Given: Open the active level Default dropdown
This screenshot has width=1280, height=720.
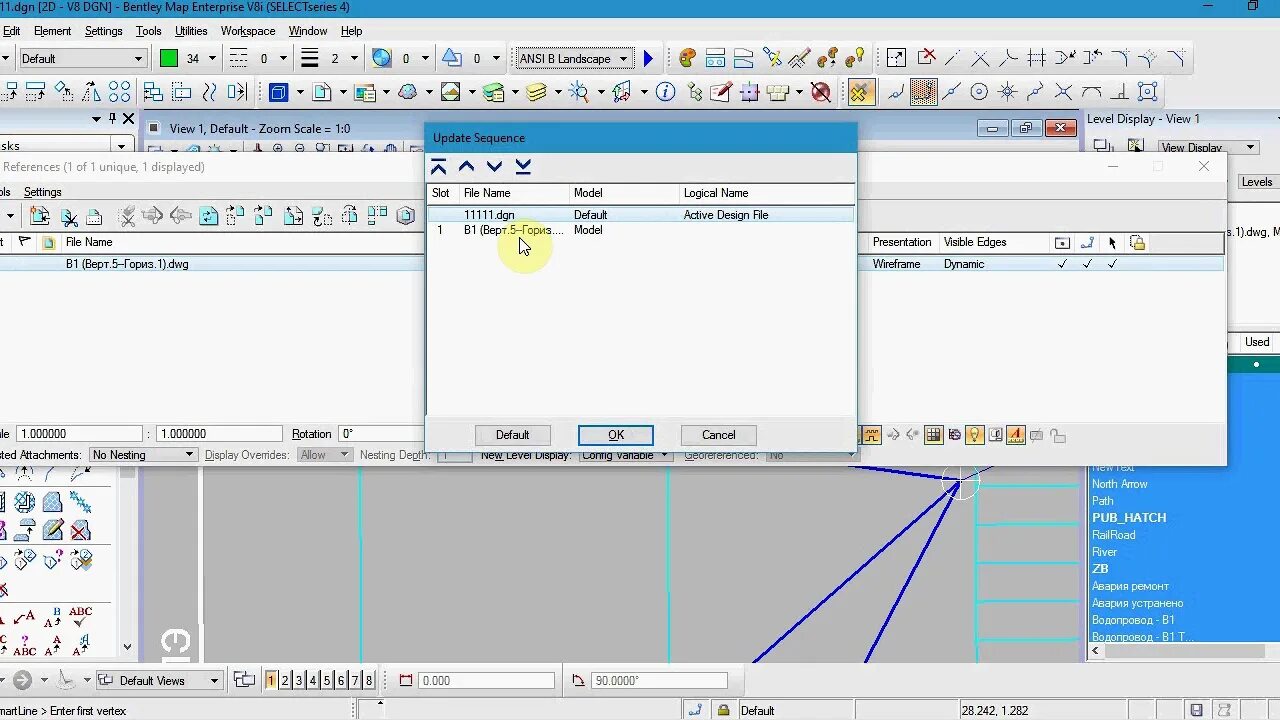Looking at the screenshot, I should 139,59.
